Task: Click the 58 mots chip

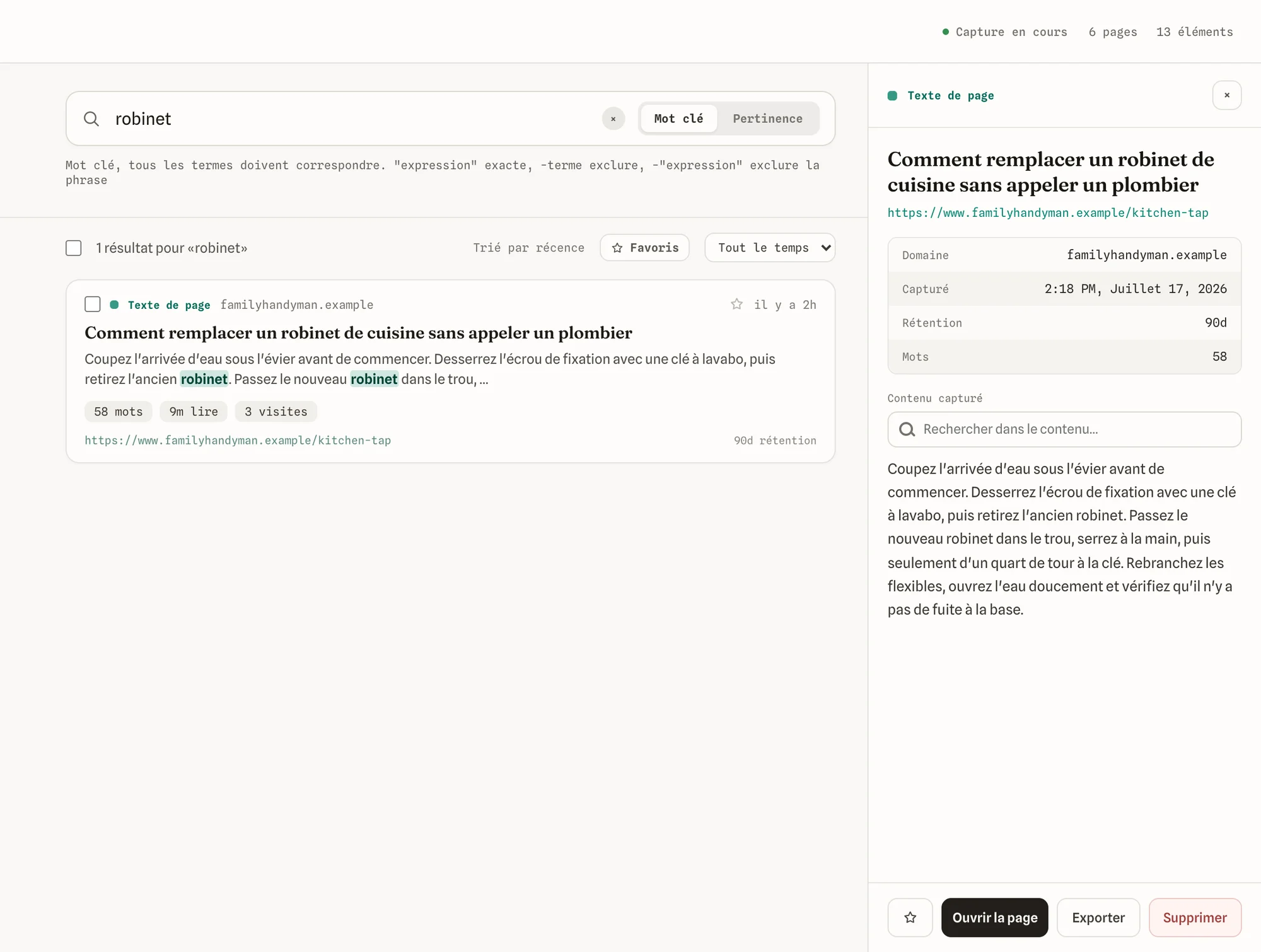Action: (x=119, y=412)
